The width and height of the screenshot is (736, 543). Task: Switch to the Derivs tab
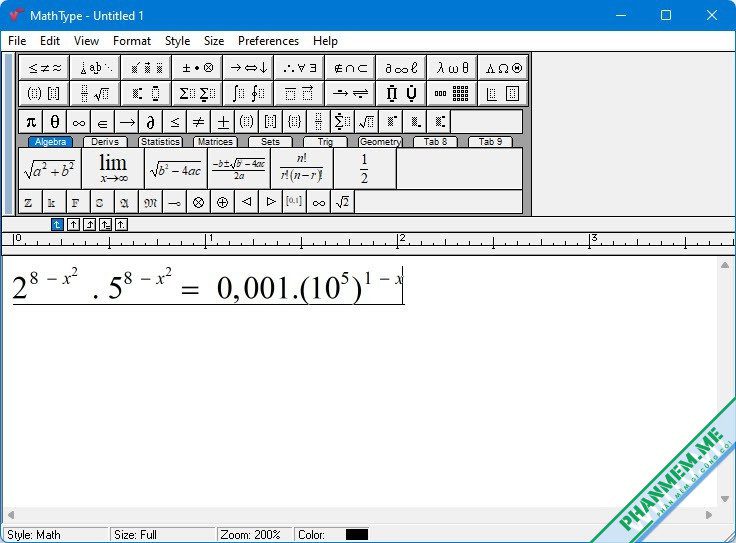point(105,142)
